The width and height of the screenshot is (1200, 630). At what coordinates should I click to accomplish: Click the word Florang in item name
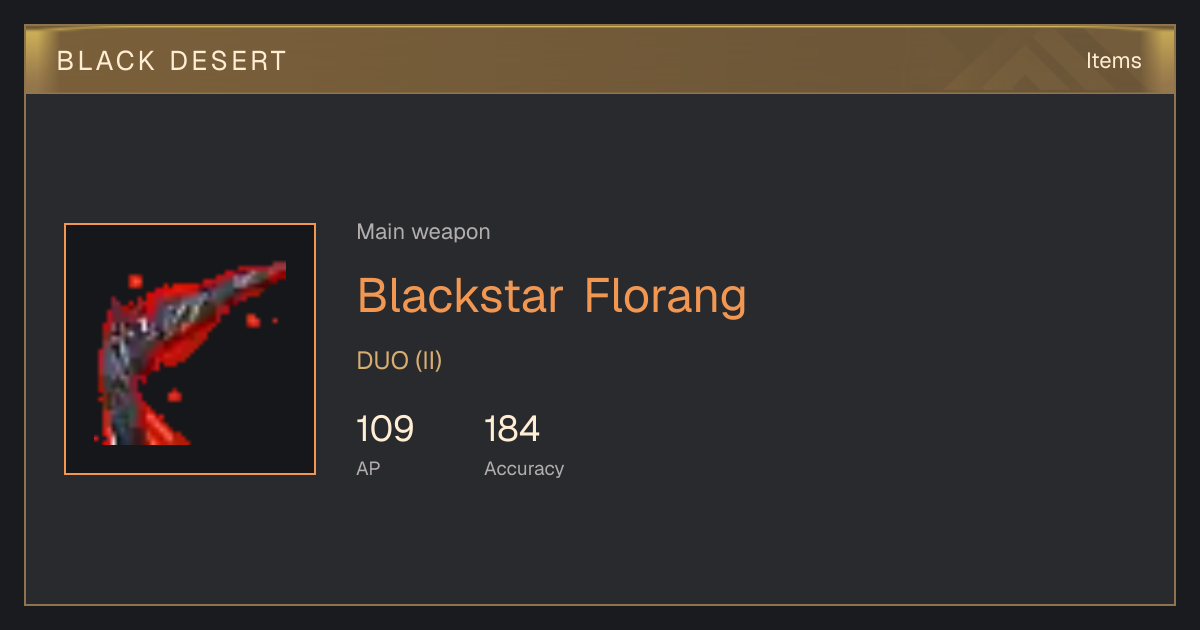click(x=665, y=296)
